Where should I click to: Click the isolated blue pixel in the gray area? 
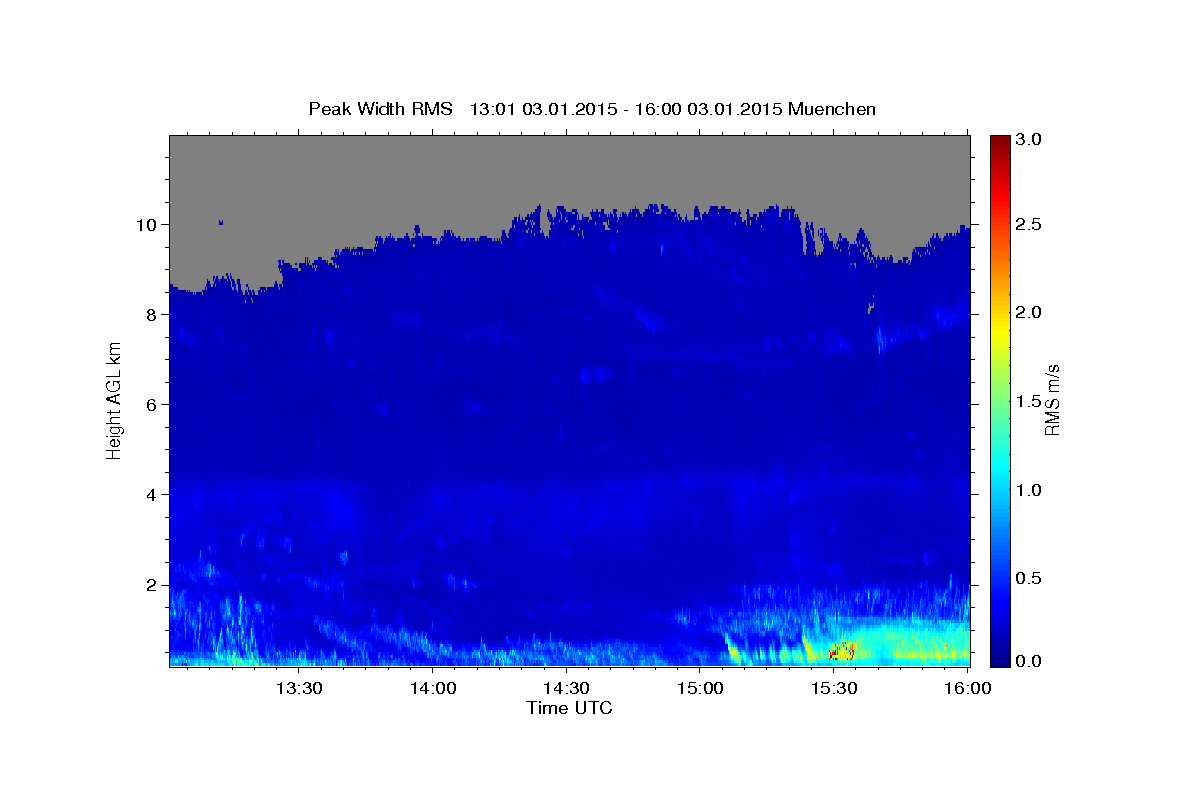220,222
